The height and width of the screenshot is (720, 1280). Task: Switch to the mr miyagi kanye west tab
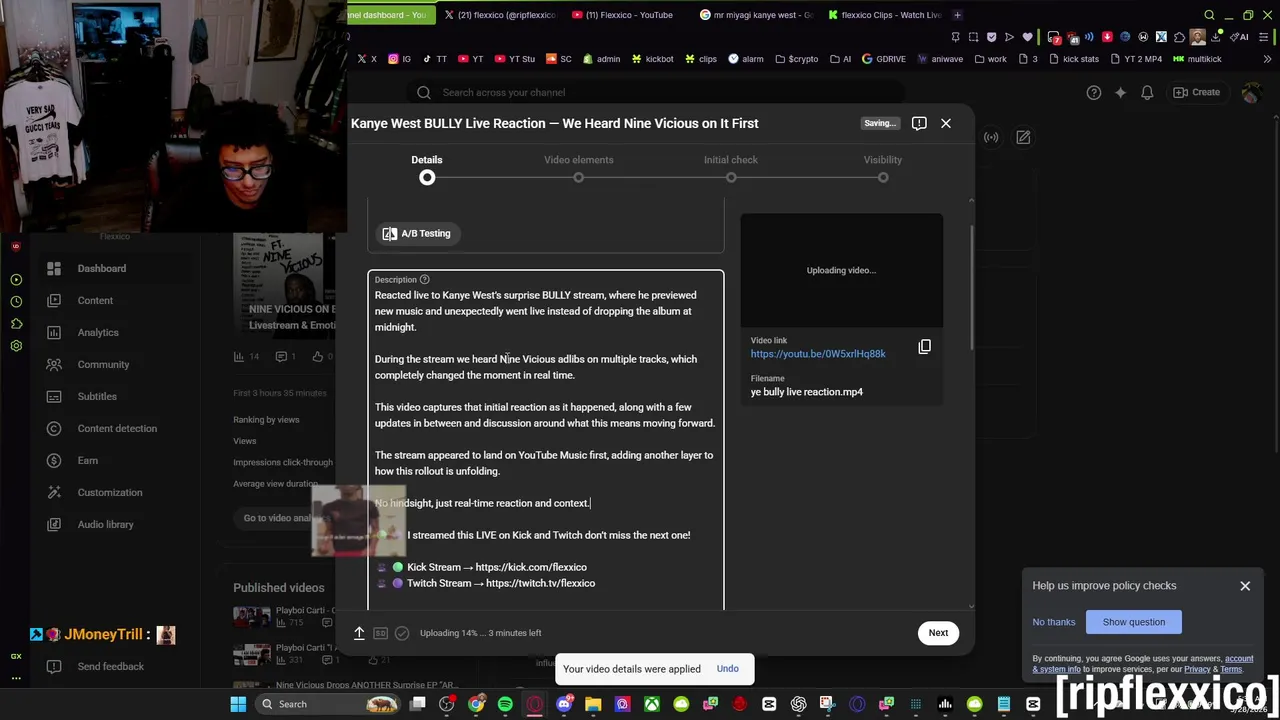tap(756, 15)
